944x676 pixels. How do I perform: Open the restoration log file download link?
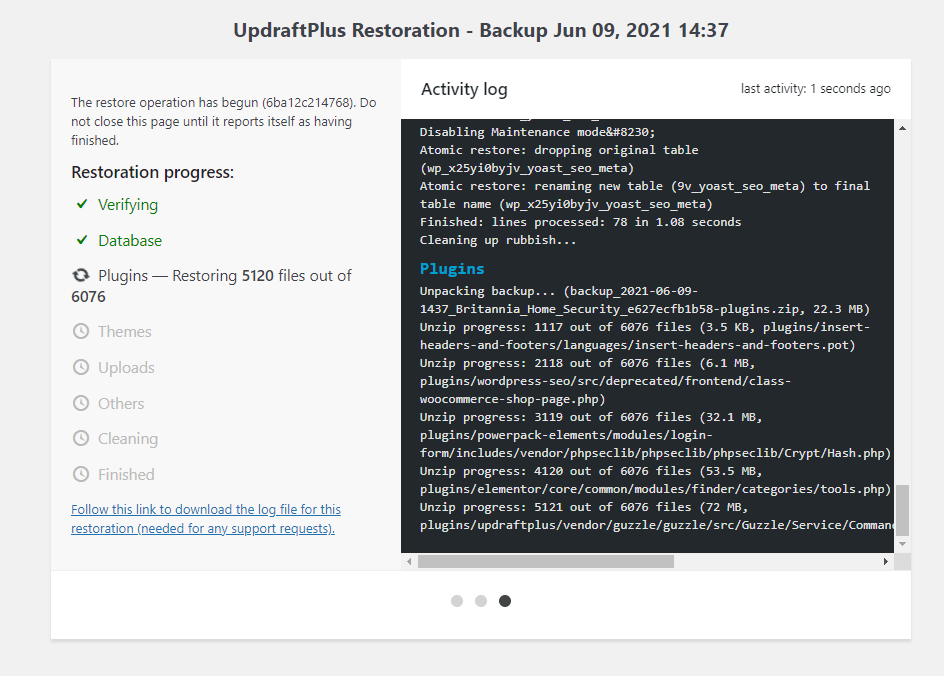point(206,519)
